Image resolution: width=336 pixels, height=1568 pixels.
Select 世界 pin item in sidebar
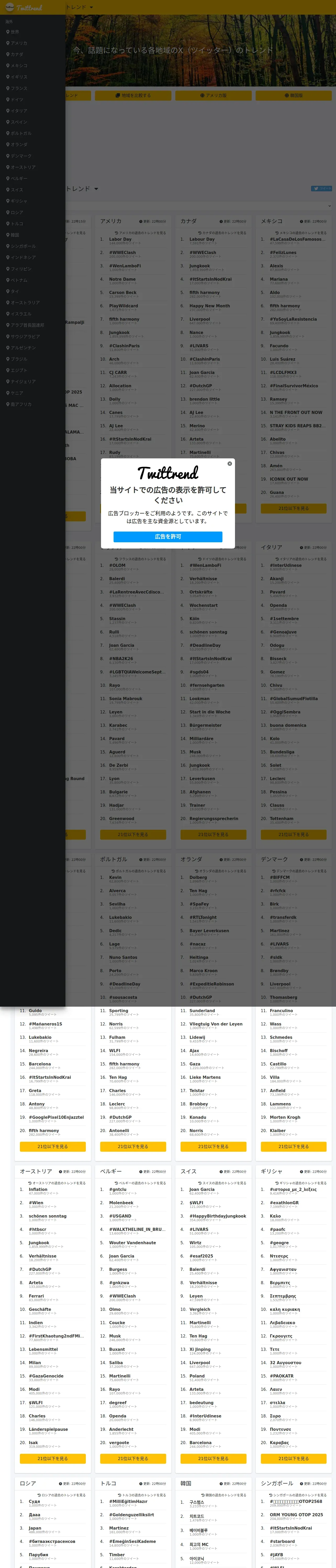13,32
